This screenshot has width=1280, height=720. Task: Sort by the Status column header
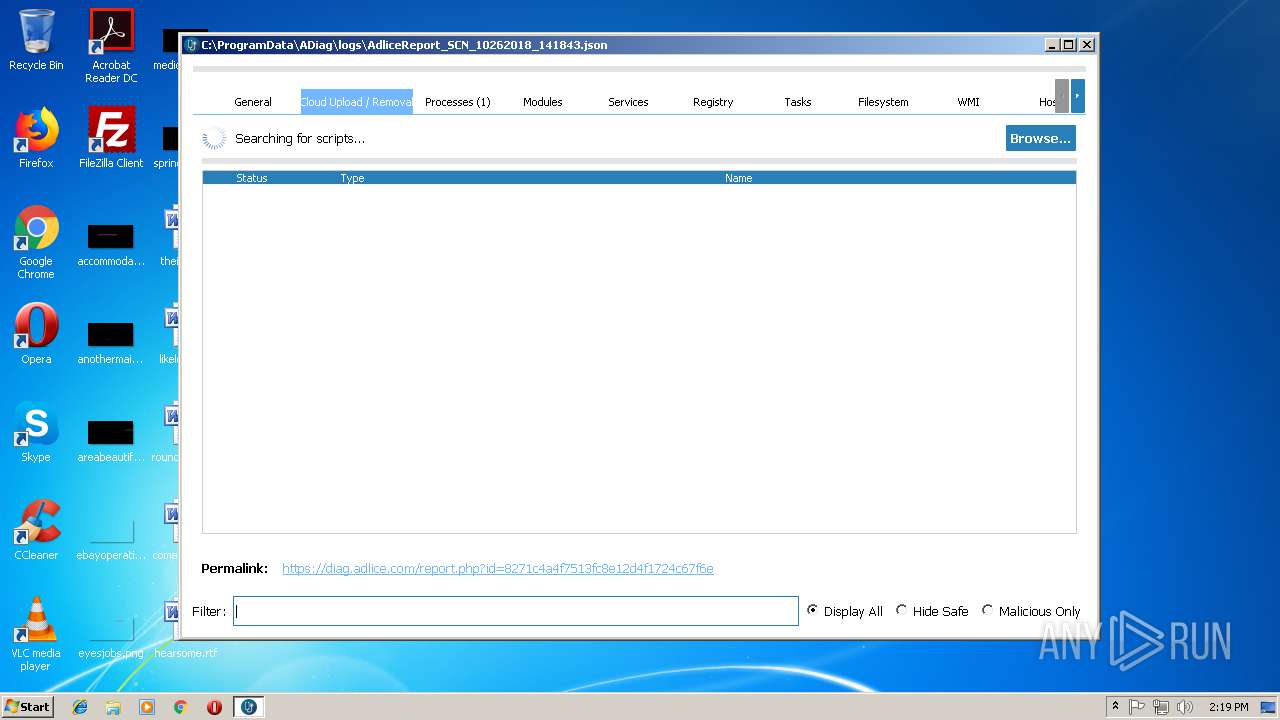point(252,178)
